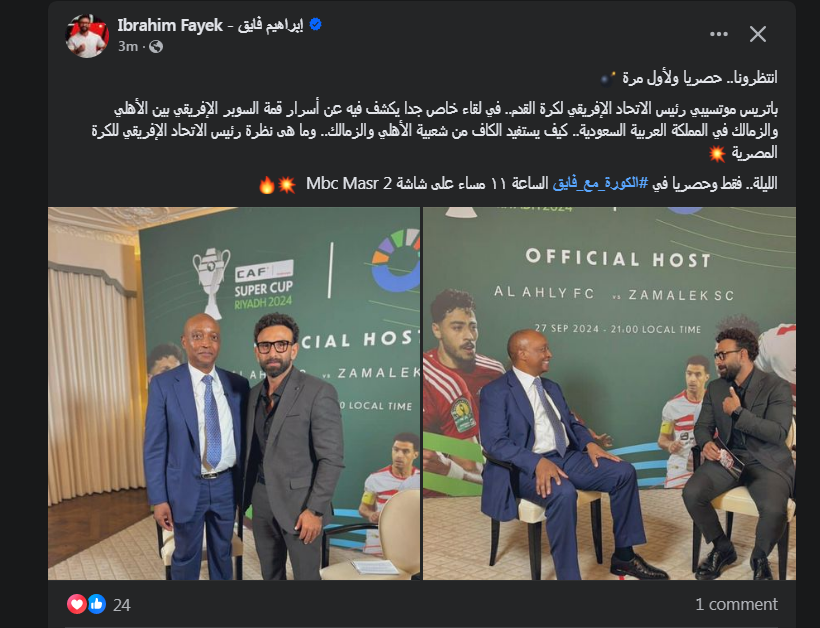Click the blue verified badge
The image size is (820, 628).
tap(315, 25)
